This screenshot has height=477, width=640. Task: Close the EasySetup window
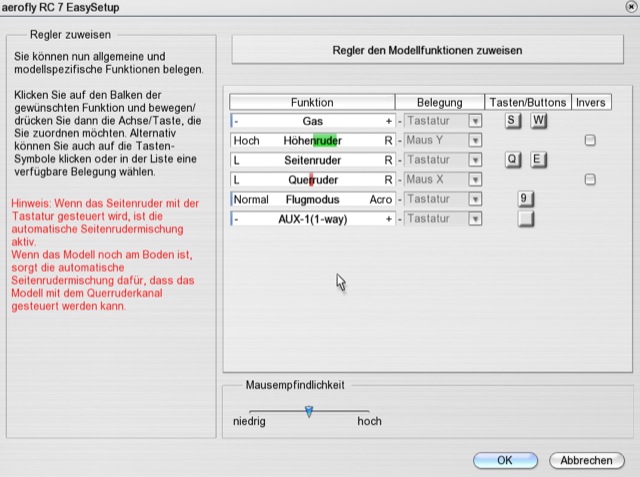[630, 6]
